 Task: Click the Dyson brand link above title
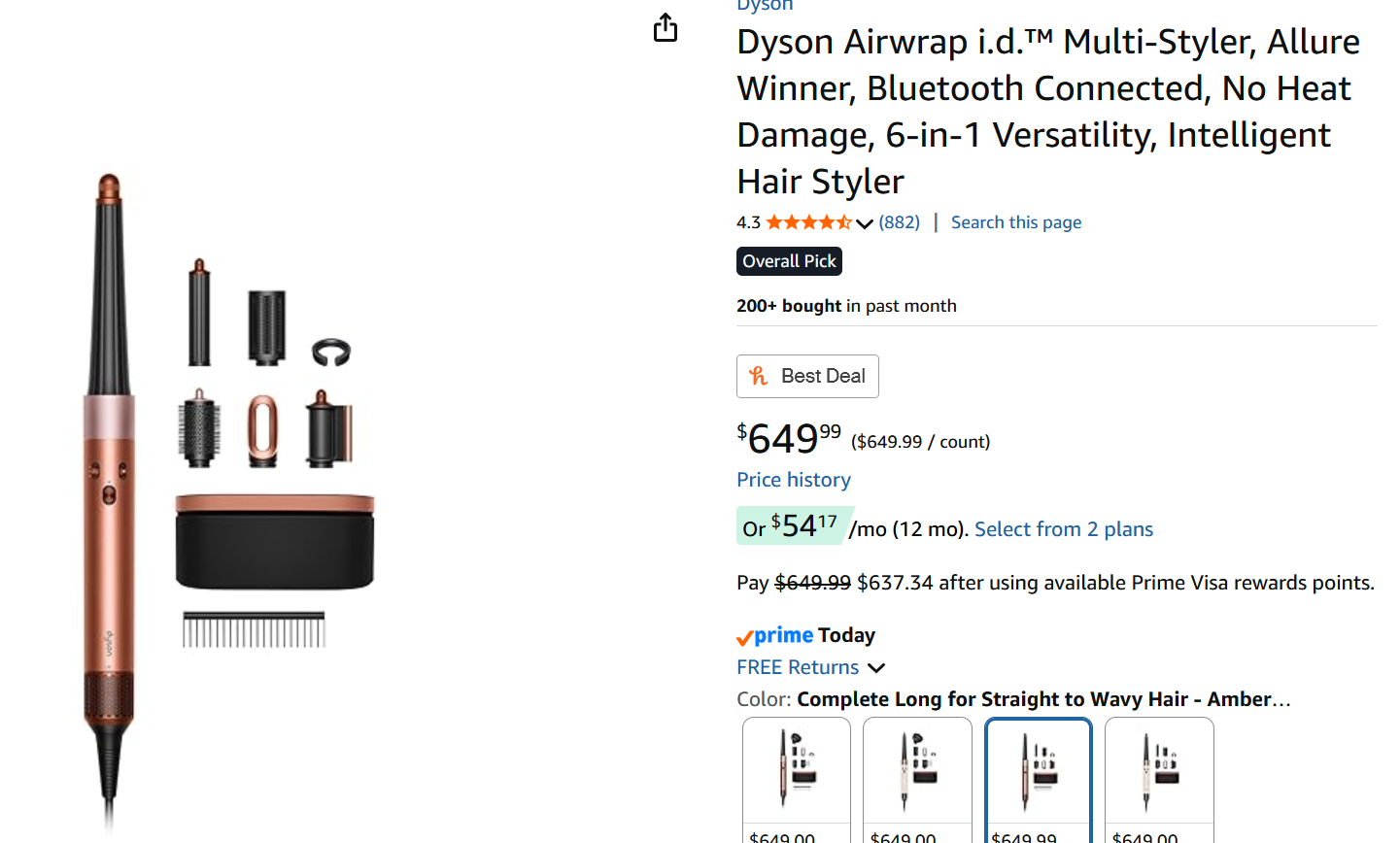[765, 6]
